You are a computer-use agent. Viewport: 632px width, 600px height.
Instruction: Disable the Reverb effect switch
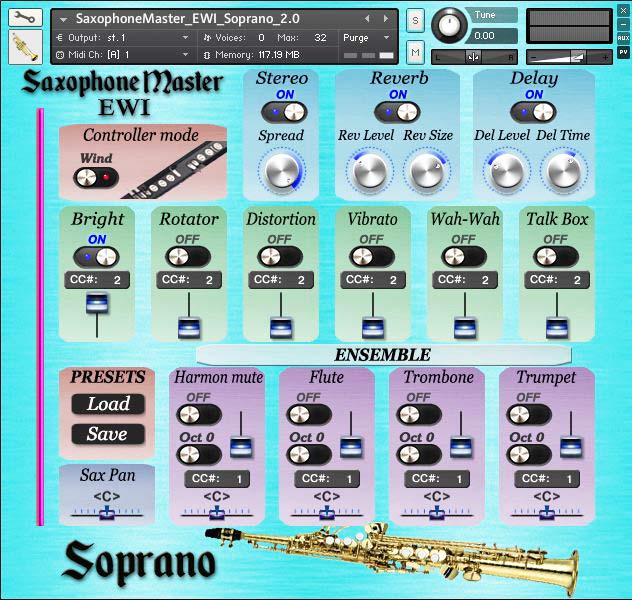tap(397, 112)
